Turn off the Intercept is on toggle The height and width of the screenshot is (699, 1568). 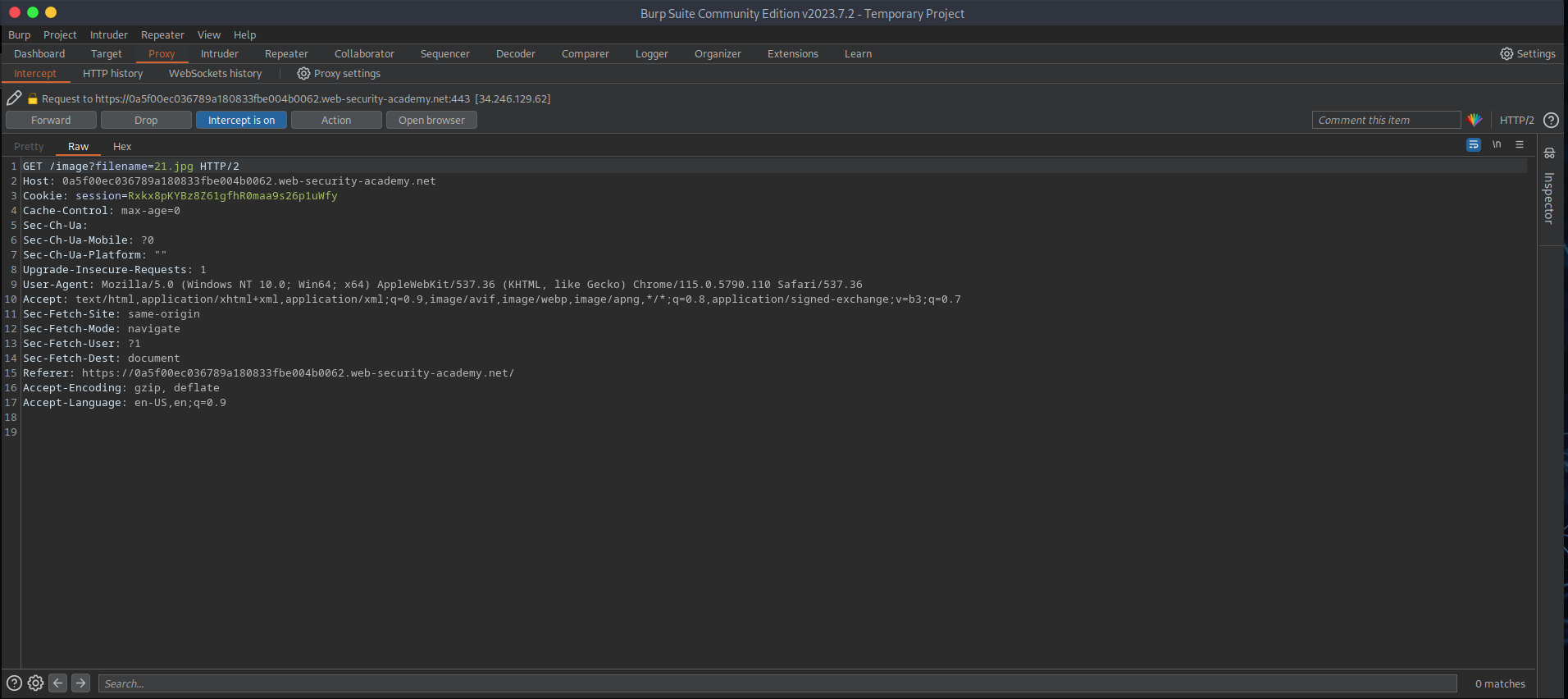241,120
